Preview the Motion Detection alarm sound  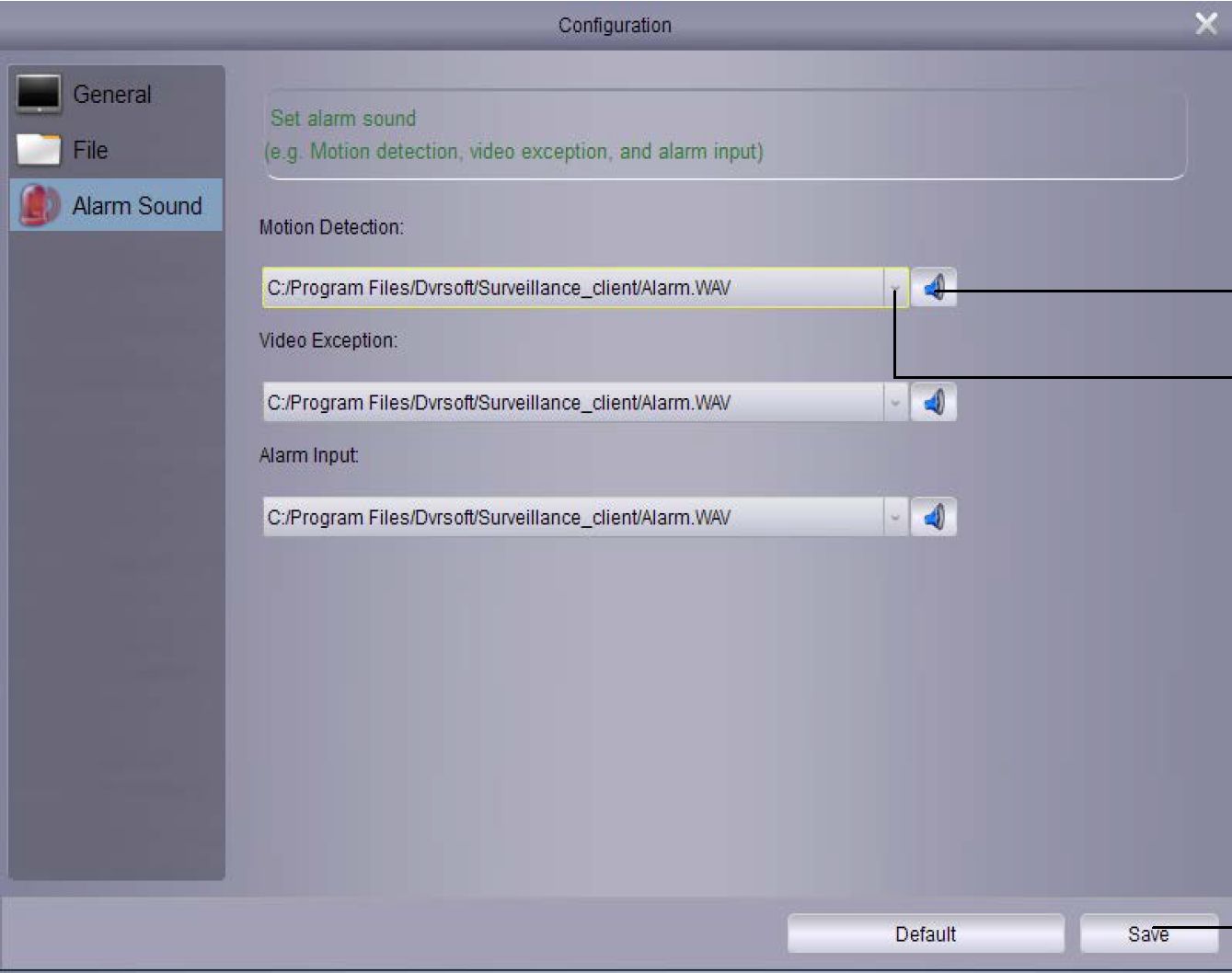pyautogui.click(x=934, y=288)
